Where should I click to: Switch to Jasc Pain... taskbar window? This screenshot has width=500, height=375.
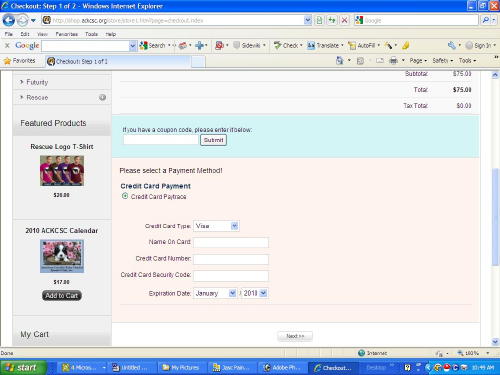(x=232, y=367)
